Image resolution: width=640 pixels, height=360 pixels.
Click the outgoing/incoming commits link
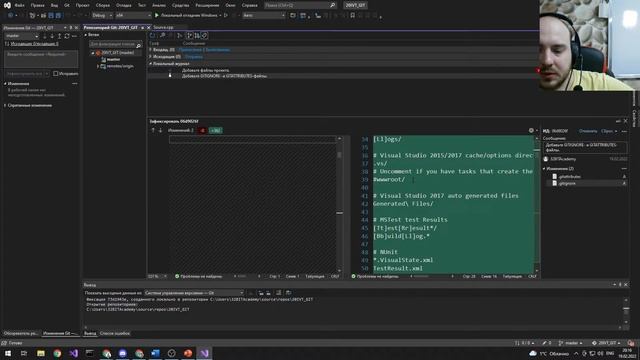click(34, 44)
